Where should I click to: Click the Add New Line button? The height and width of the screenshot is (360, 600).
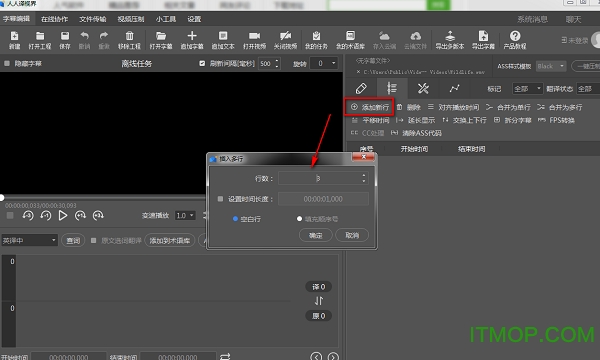370,107
